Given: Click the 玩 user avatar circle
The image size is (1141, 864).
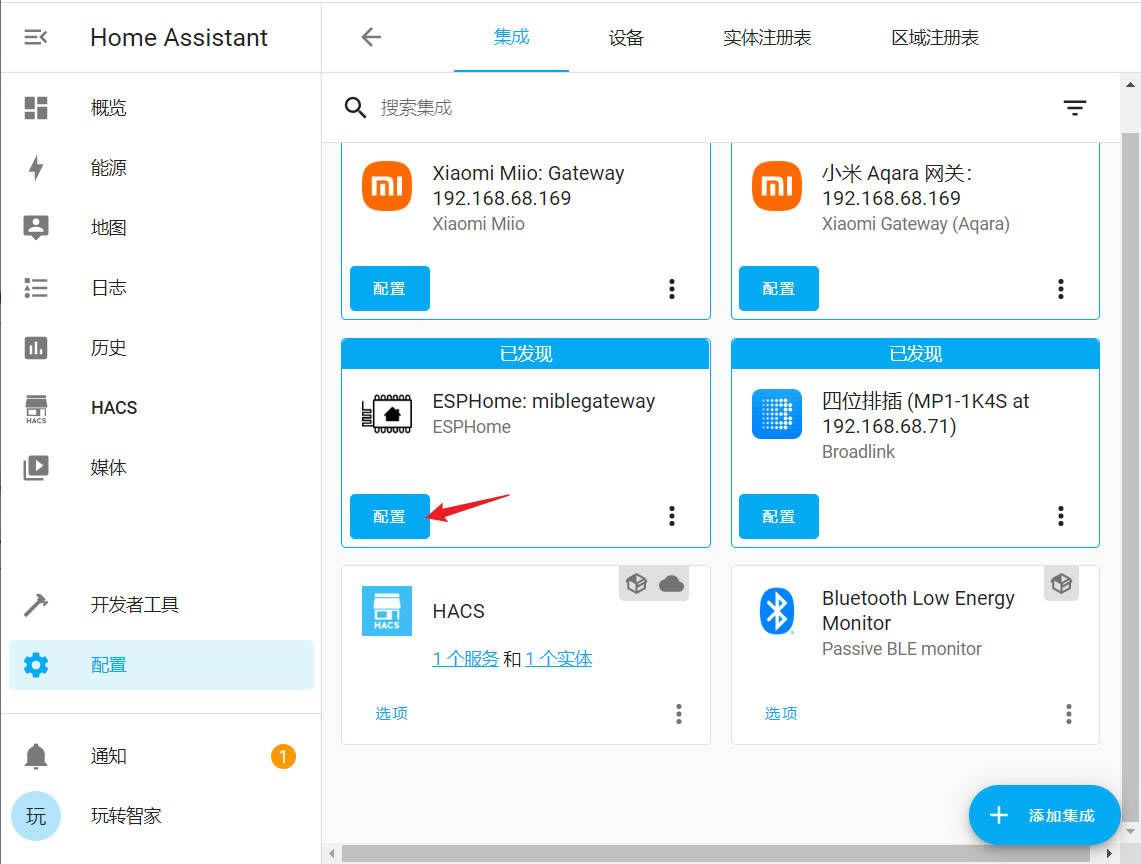Looking at the screenshot, I should (36, 816).
